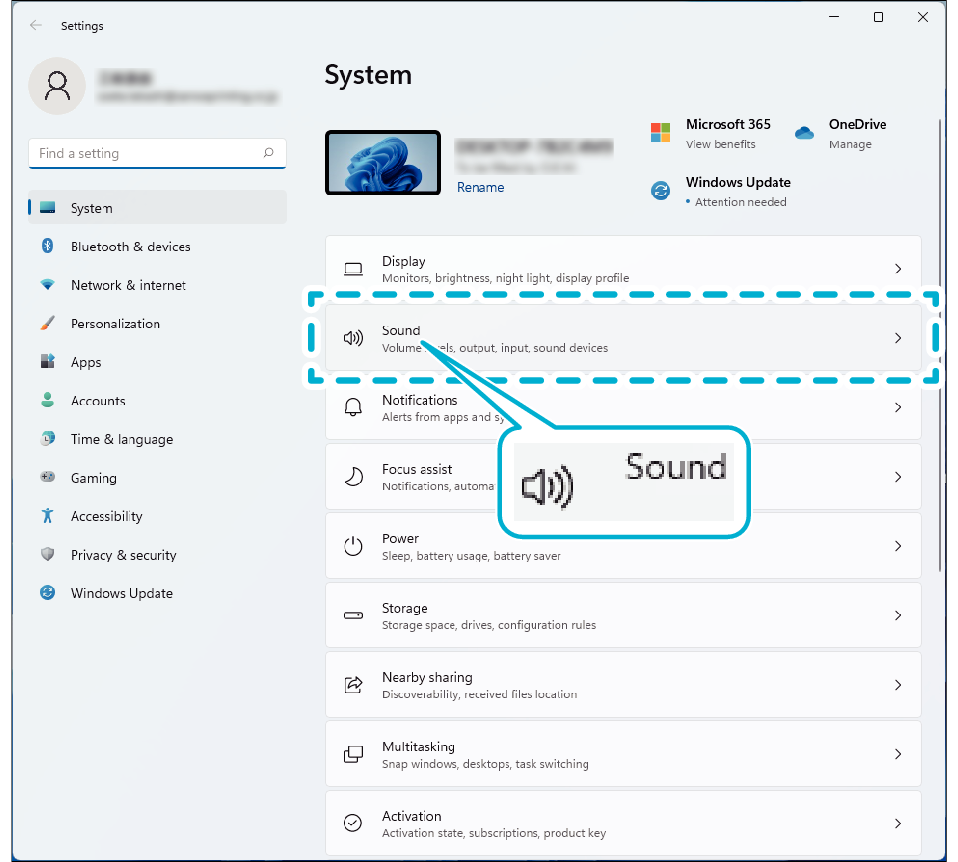Click the Rename link under PC name
958x862 pixels.
[x=480, y=187]
